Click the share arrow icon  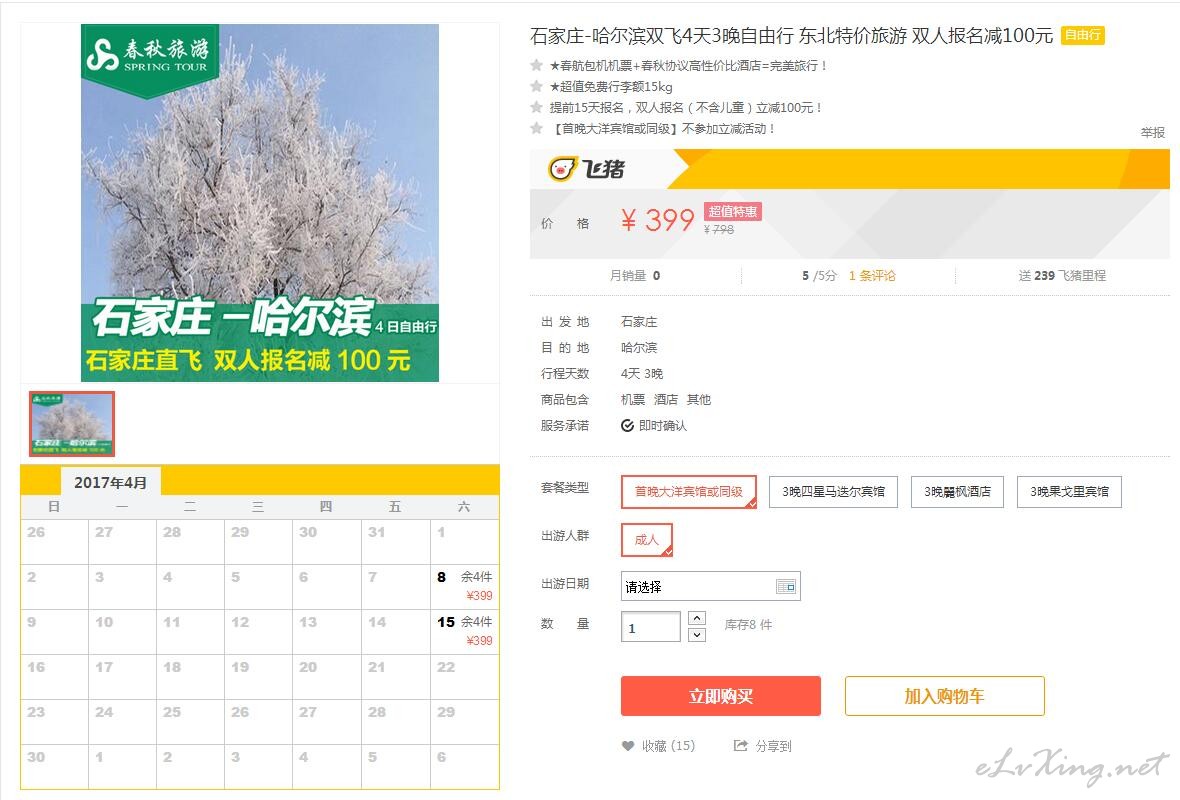pyautogui.click(x=741, y=745)
